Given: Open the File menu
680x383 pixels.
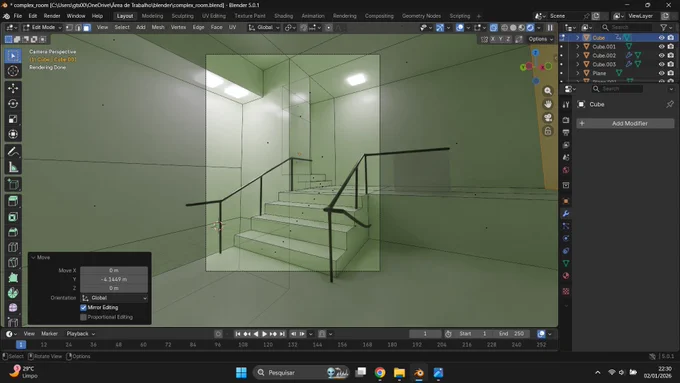Looking at the screenshot, I should pos(18,16).
